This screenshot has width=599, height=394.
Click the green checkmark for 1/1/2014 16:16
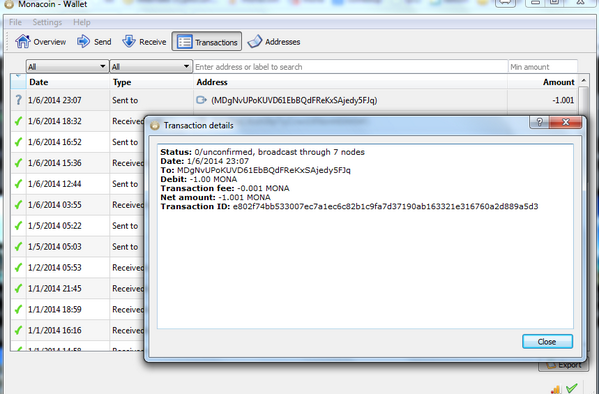pos(18,330)
